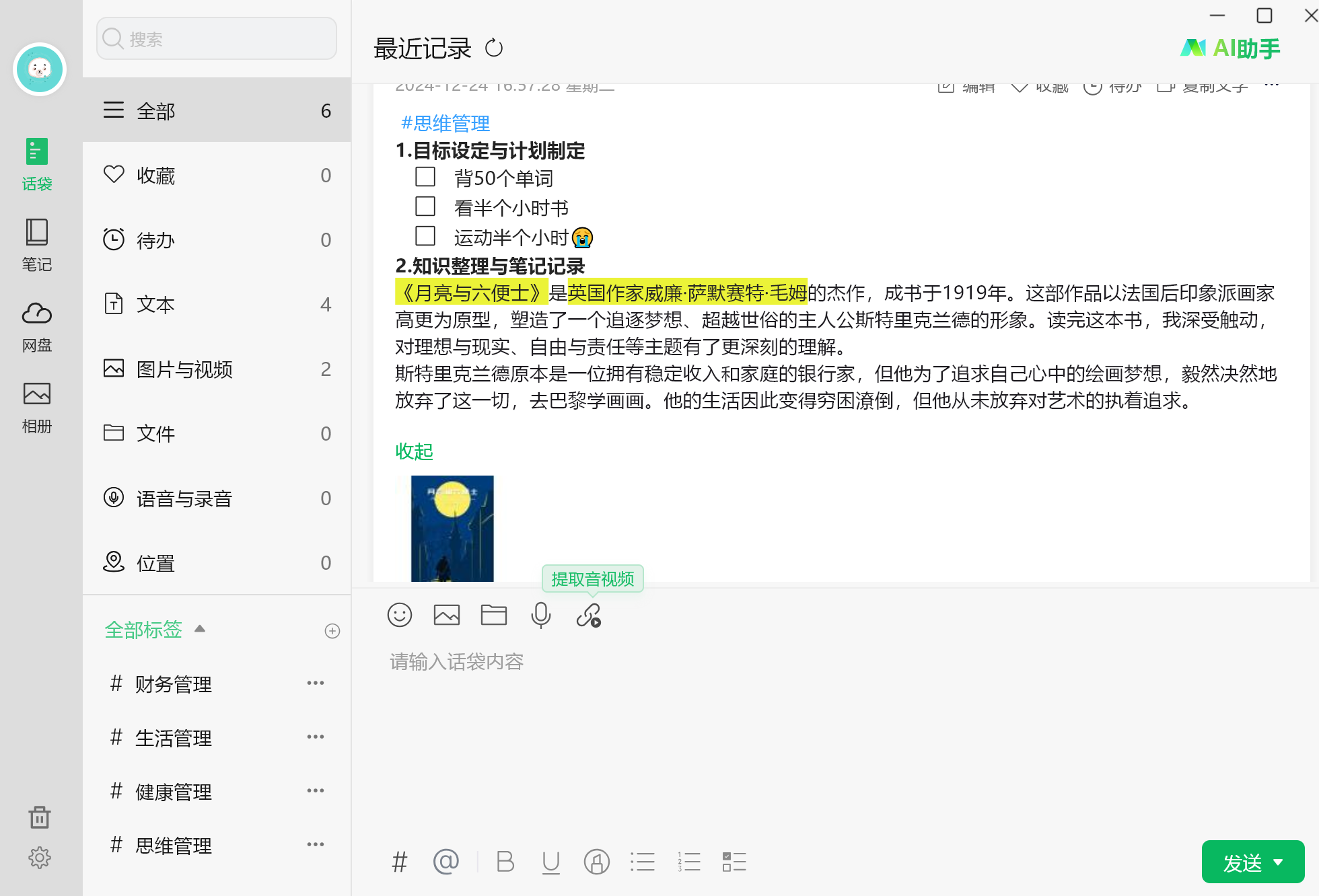Check the 背50个单词 checkbox
The image size is (1319, 896).
point(425,177)
